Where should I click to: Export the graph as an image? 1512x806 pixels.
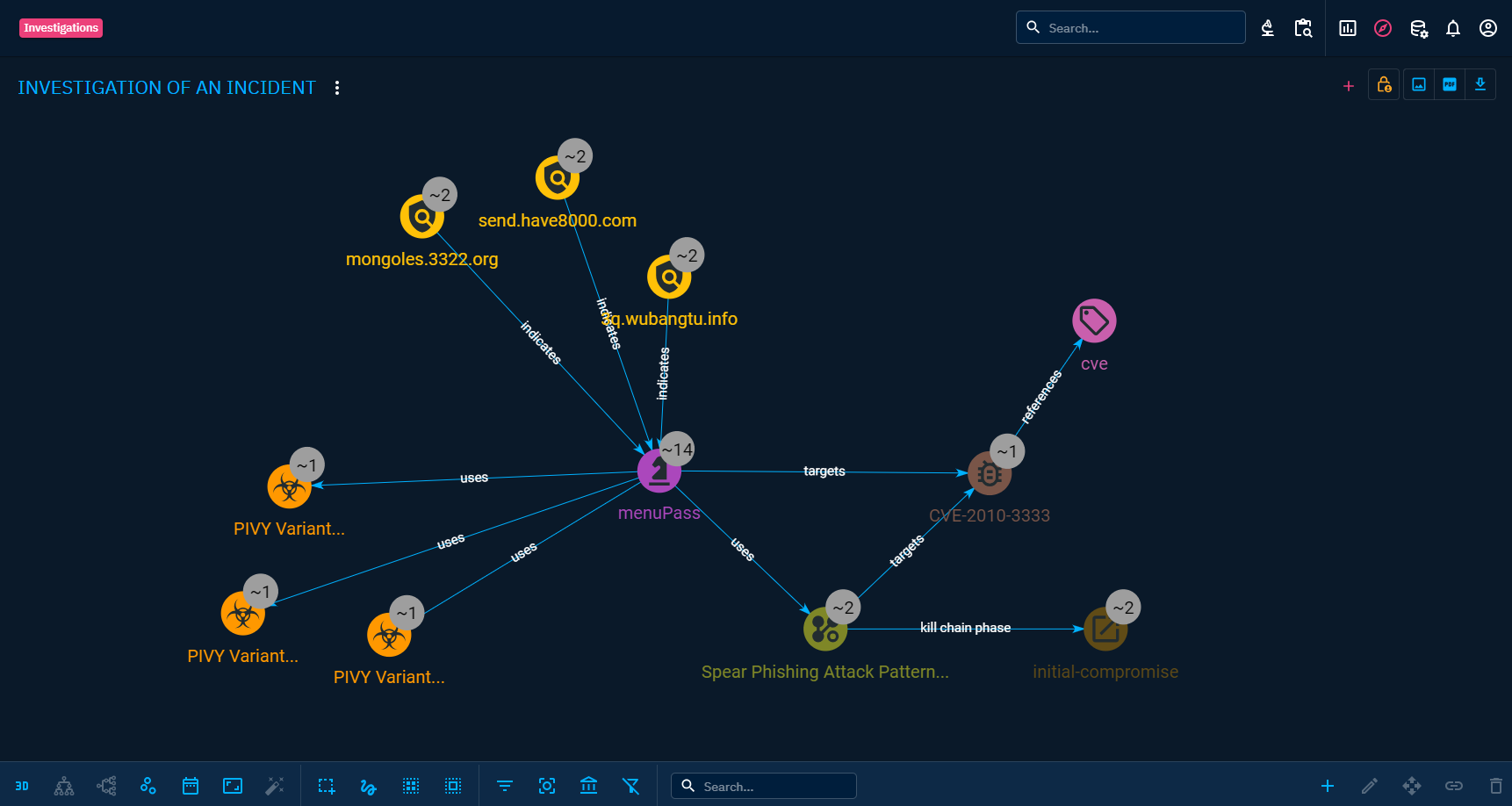pyautogui.click(x=1419, y=84)
